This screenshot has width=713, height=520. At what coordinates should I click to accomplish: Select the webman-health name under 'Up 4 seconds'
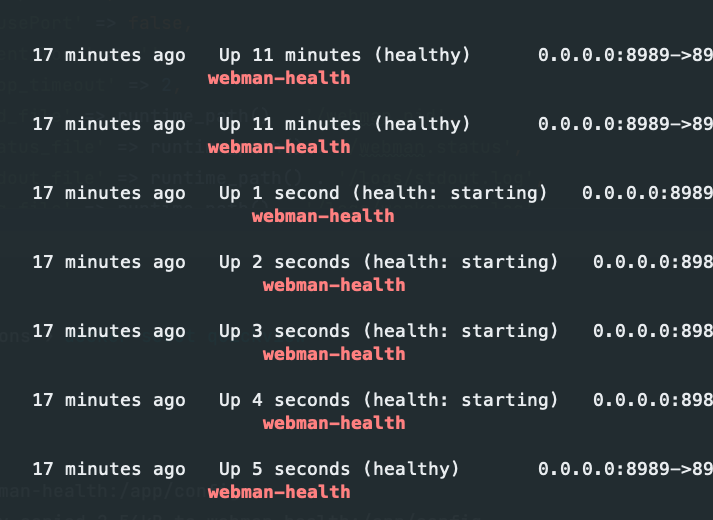334,423
